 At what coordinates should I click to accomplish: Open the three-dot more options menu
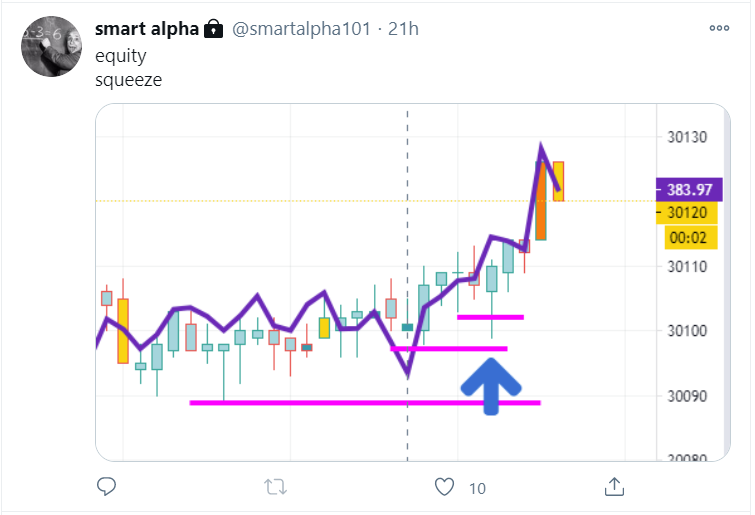pyautogui.click(x=719, y=28)
